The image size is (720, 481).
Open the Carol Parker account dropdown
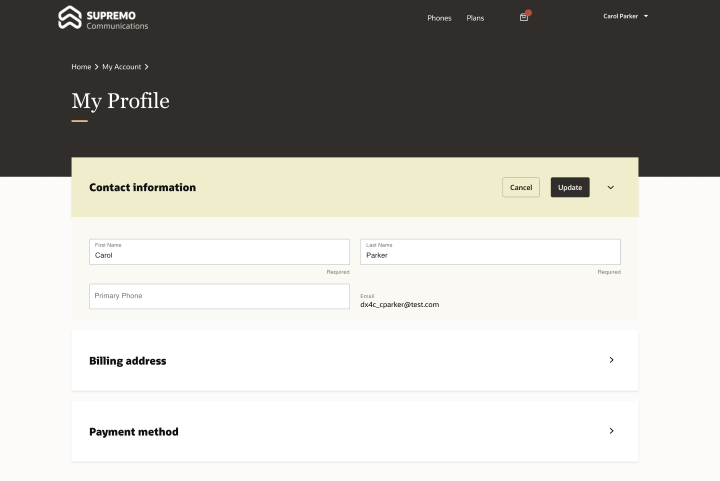(626, 16)
